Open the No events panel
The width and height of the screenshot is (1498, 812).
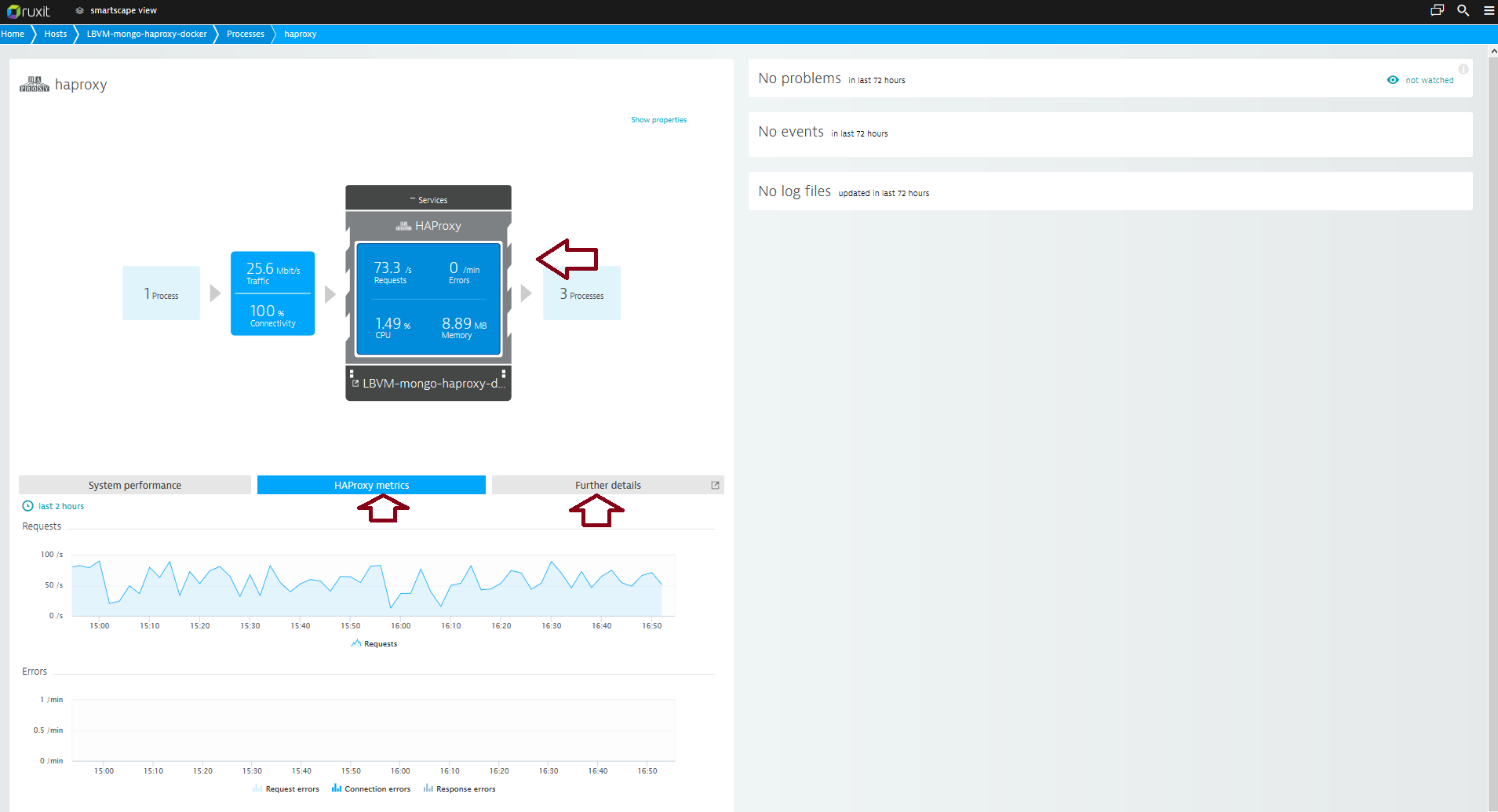point(1110,134)
